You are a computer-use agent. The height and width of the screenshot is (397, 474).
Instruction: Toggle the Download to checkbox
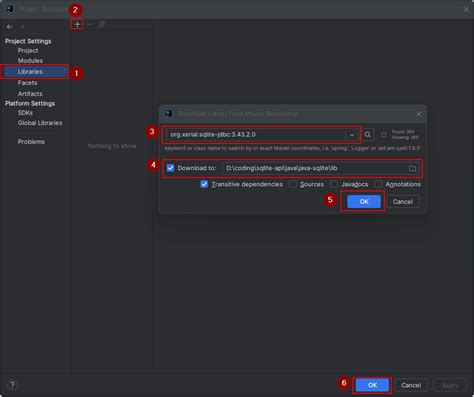click(x=170, y=168)
